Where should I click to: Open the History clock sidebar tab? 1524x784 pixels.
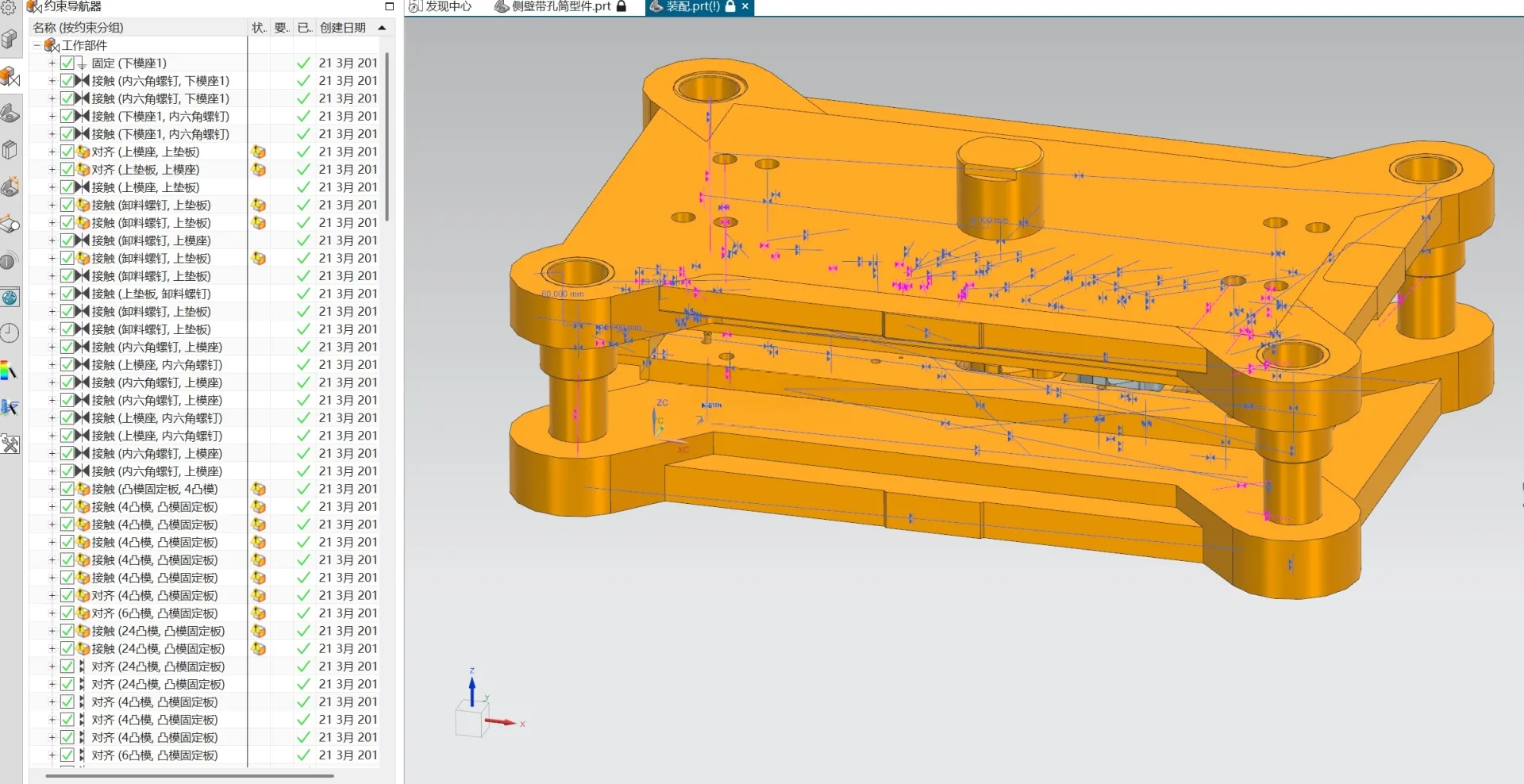(10, 333)
